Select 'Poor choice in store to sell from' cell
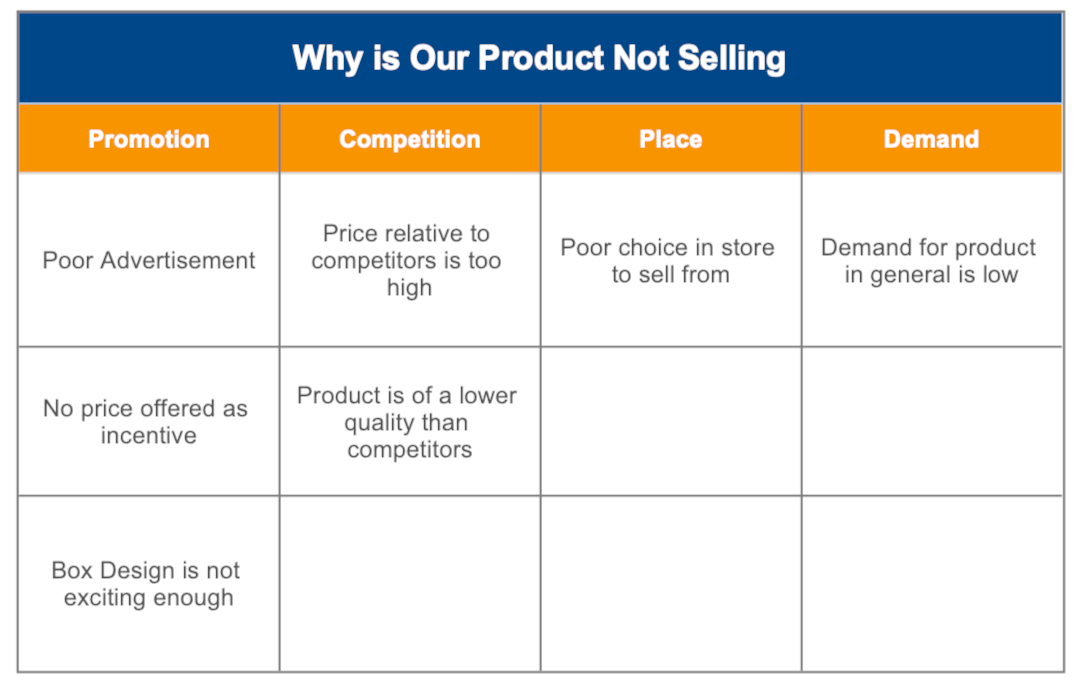 tap(670, 261)
